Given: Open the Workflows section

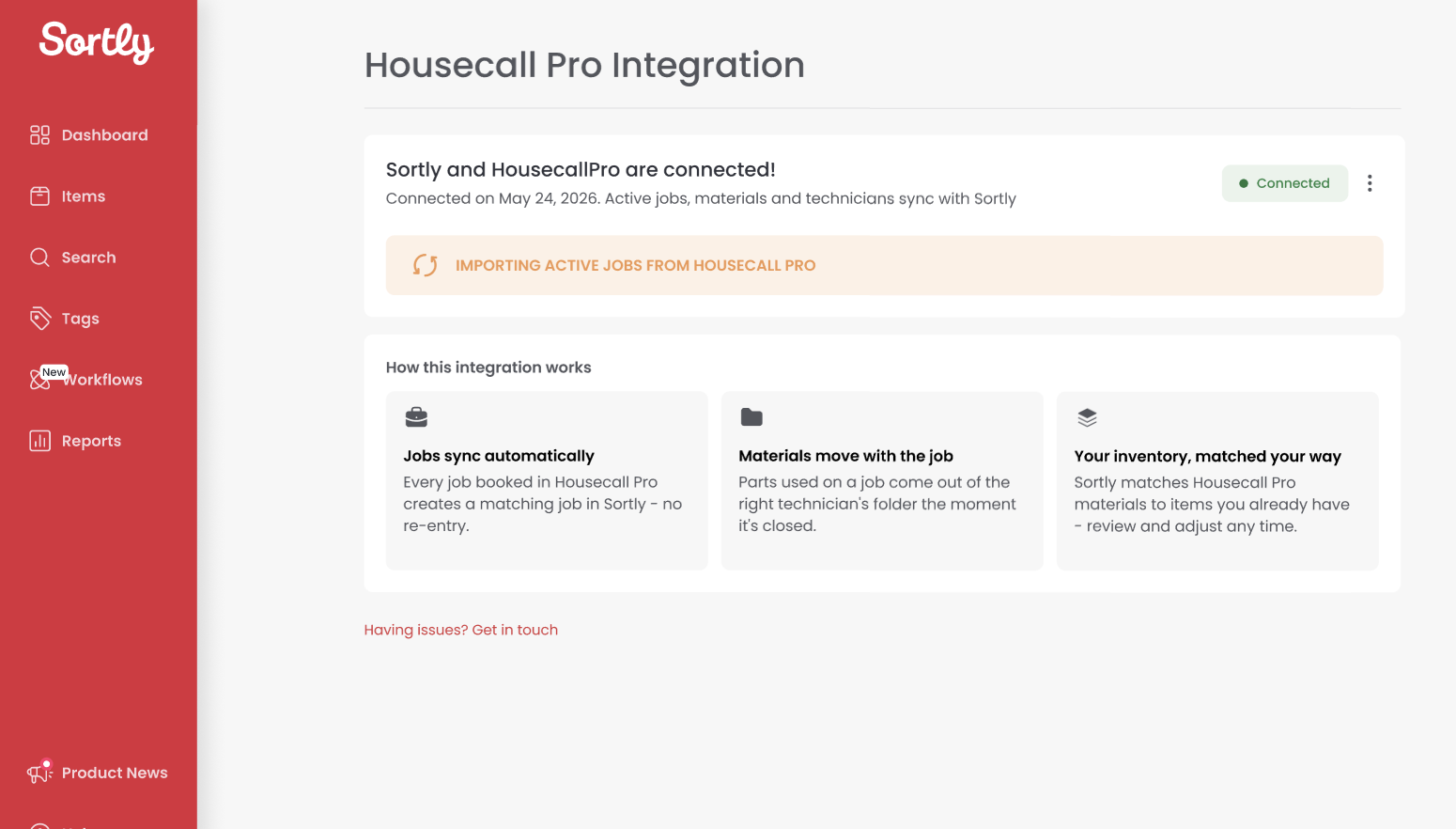Looking at the screenshot, I should pos(103,380).
